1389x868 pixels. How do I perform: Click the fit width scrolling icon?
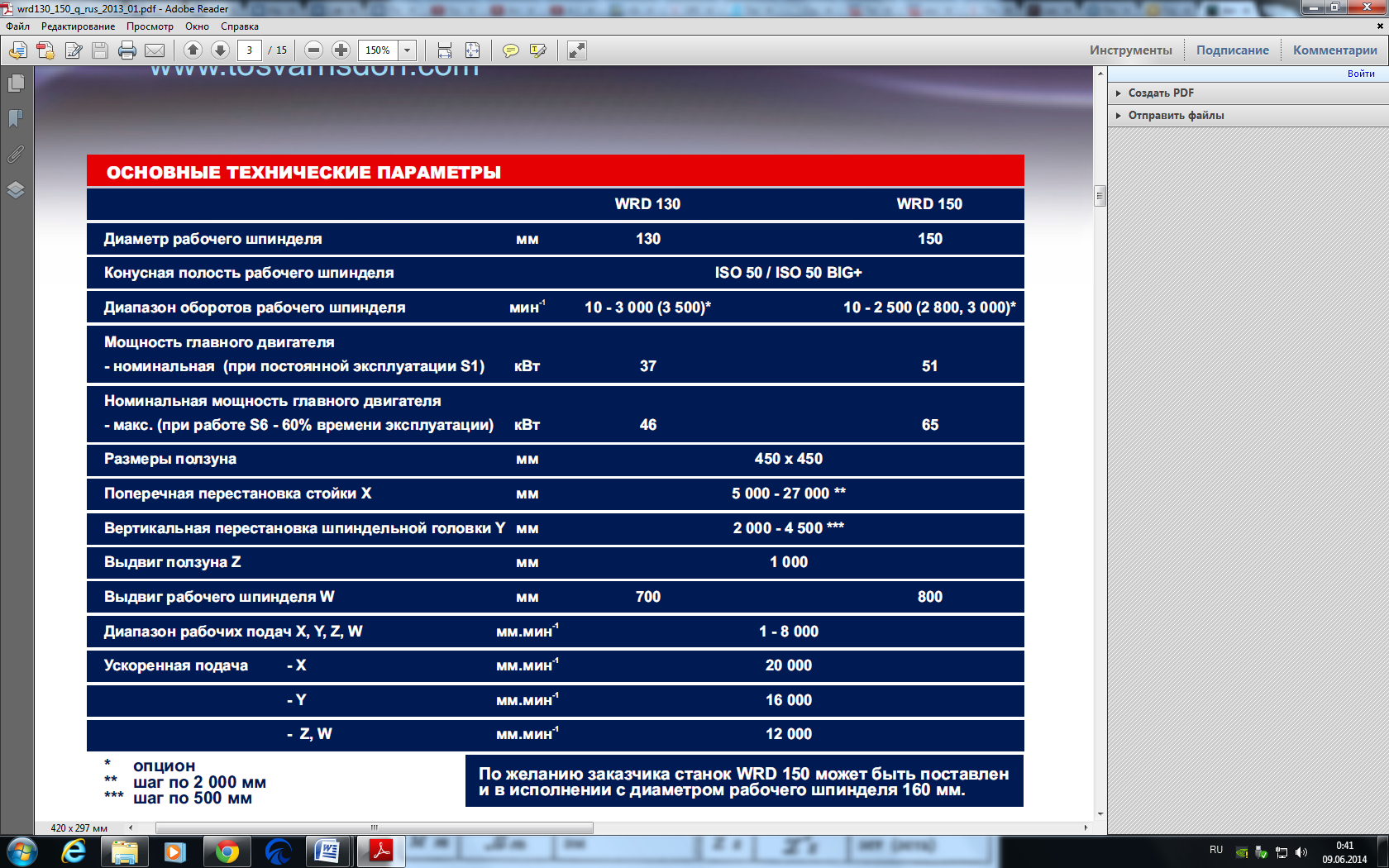pyautogui.click(x=445, y=50)
